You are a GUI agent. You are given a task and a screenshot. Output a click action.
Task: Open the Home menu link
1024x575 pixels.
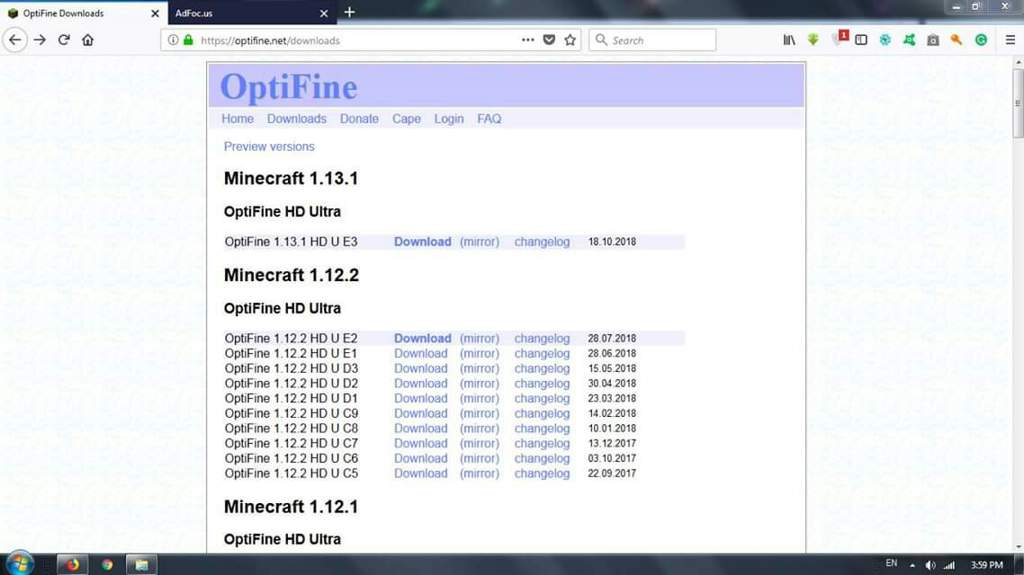[237, 119]
